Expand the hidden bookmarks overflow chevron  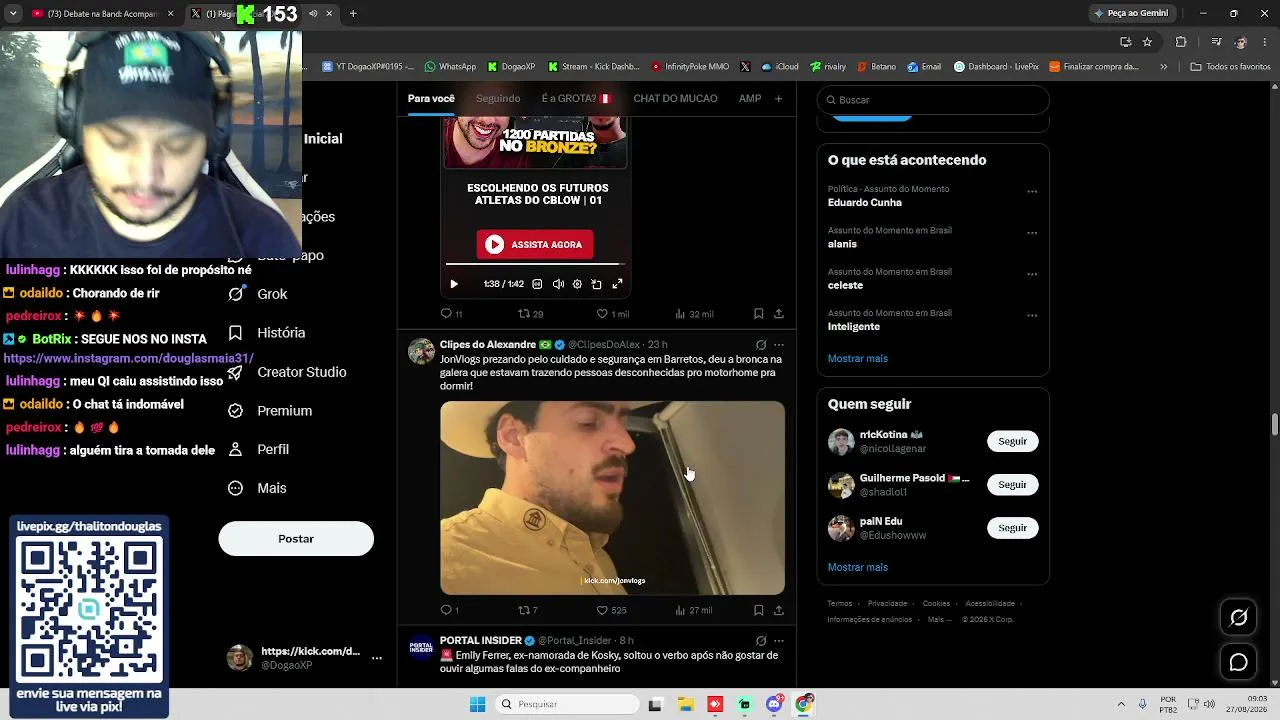(x=1163, y=67)
